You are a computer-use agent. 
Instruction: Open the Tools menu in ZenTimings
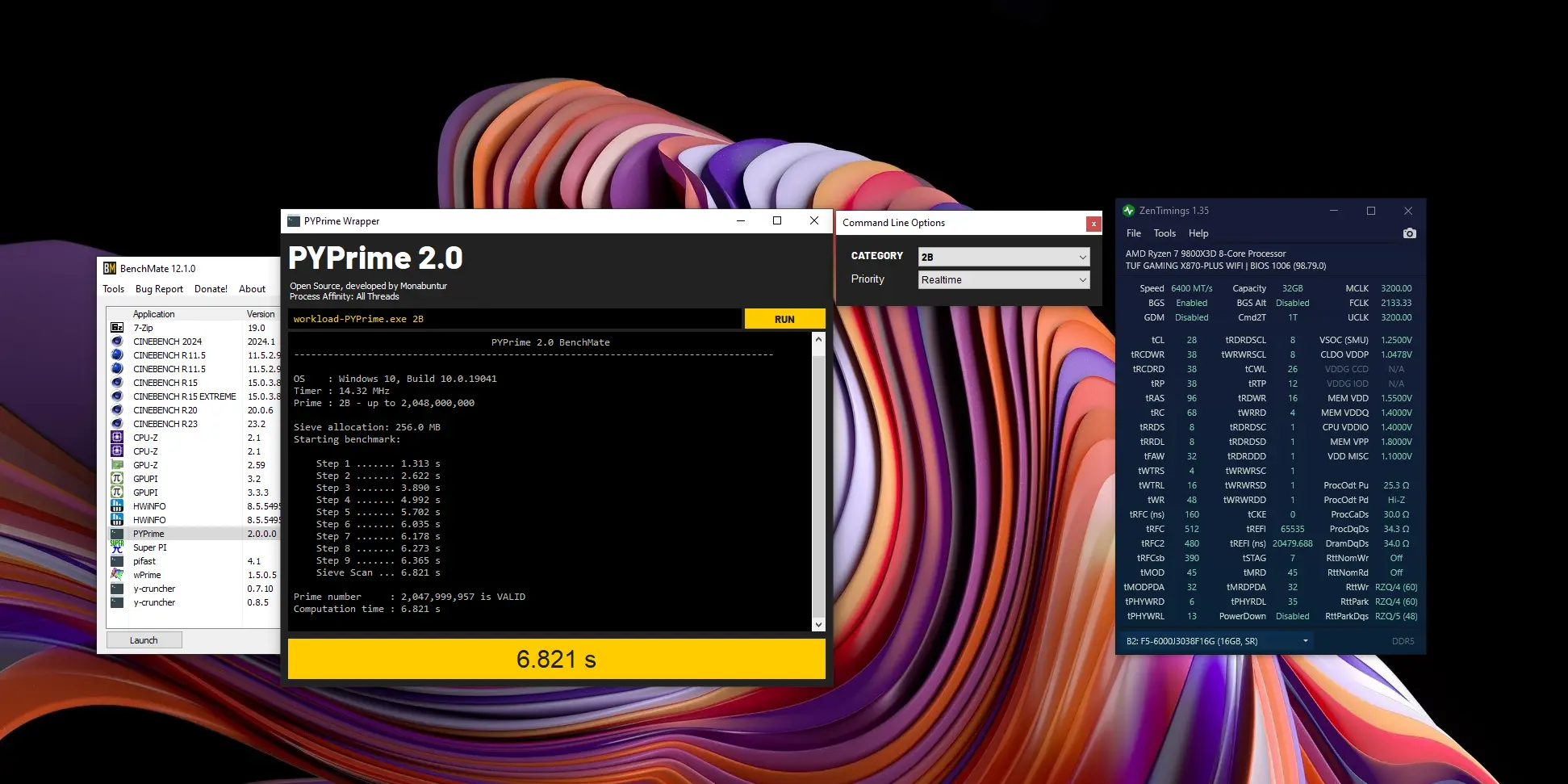coord(1165,233)
